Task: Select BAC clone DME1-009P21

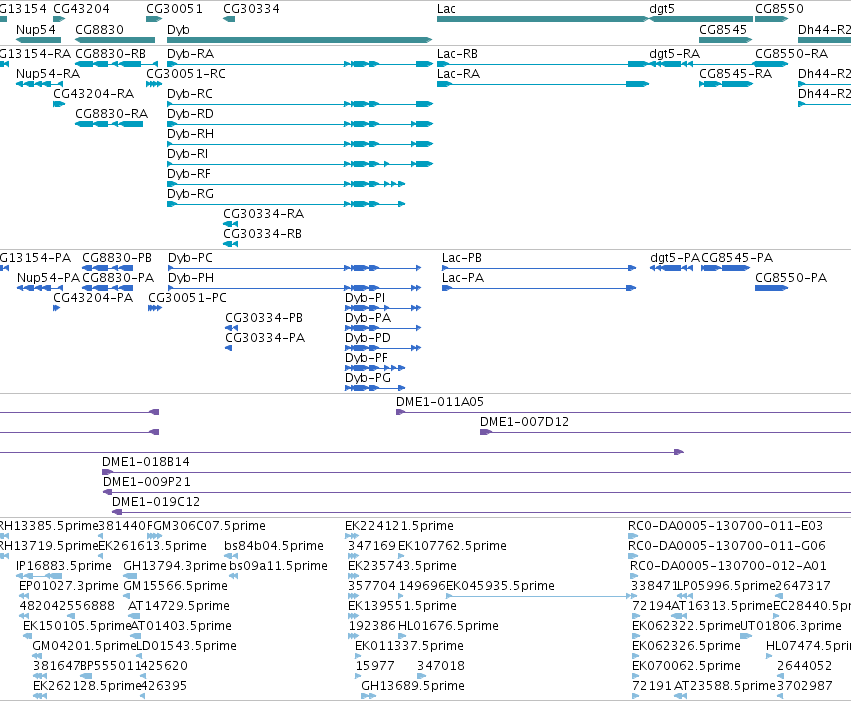Action: pos(147,483)
